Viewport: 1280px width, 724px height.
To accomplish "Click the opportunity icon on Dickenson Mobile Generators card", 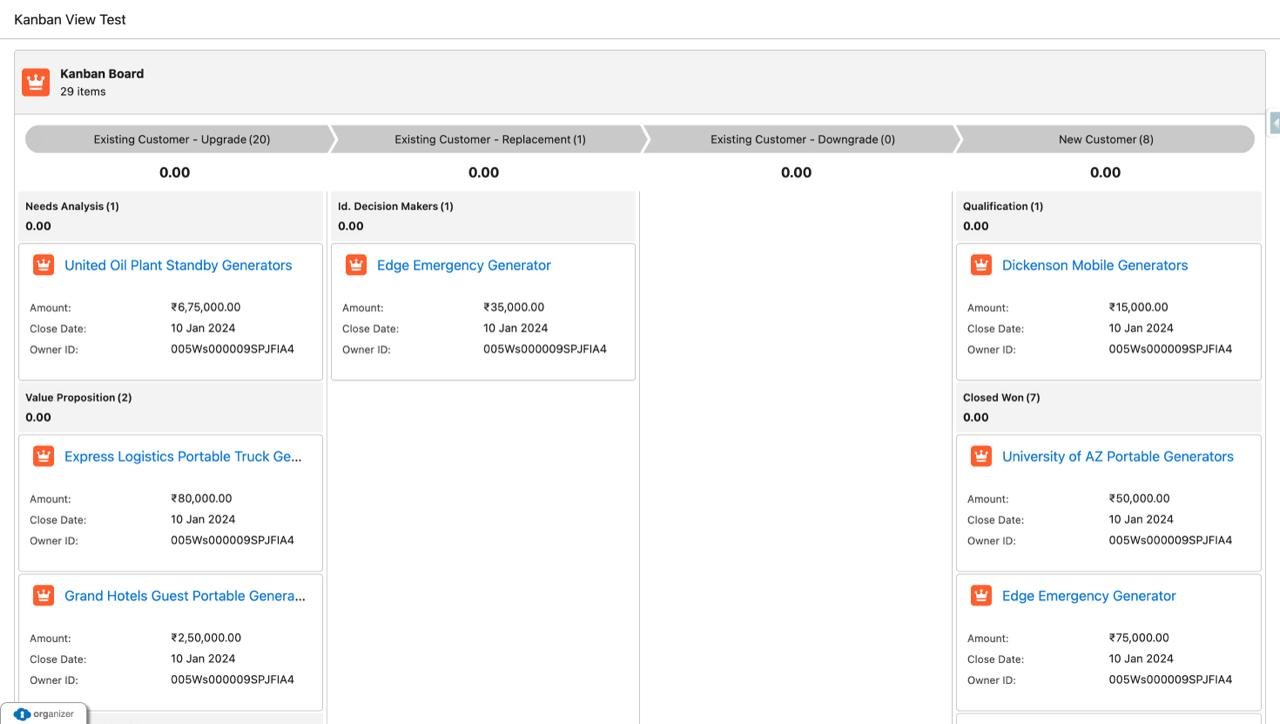I will click(981, 264).
